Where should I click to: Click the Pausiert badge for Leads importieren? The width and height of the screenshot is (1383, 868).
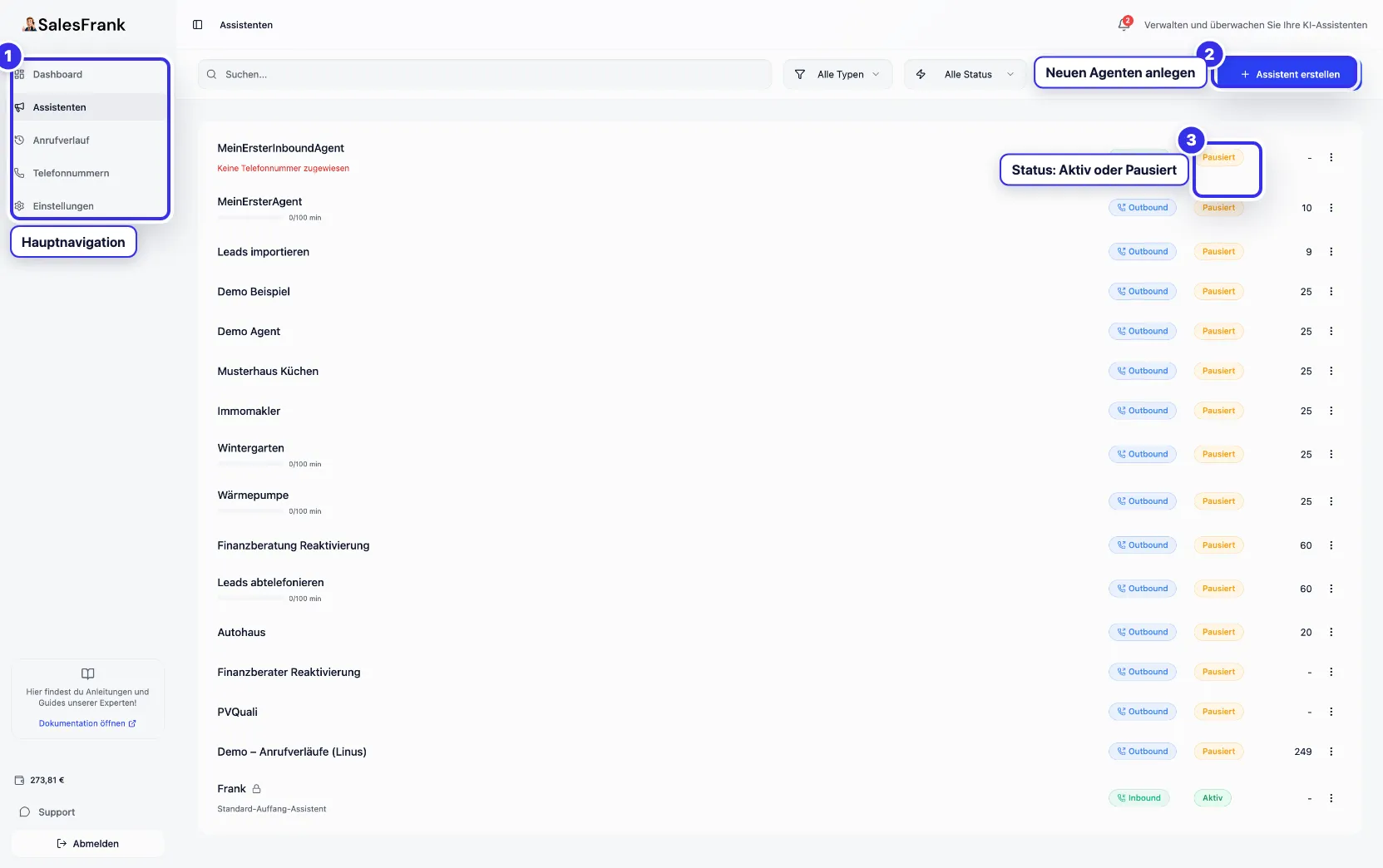tap(1218, 251)
